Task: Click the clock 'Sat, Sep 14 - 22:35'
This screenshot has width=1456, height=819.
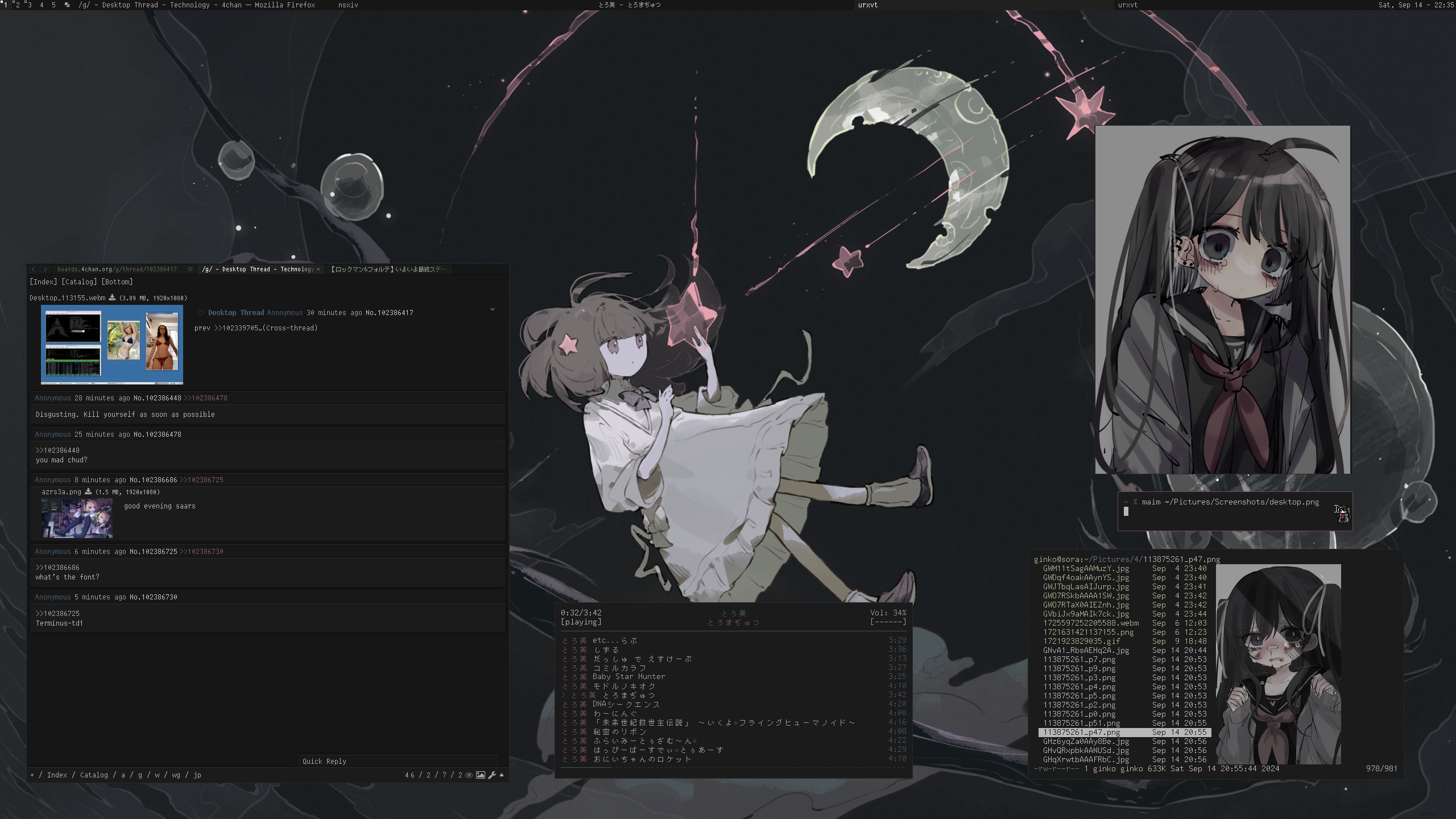Action: pos(1416,5)
